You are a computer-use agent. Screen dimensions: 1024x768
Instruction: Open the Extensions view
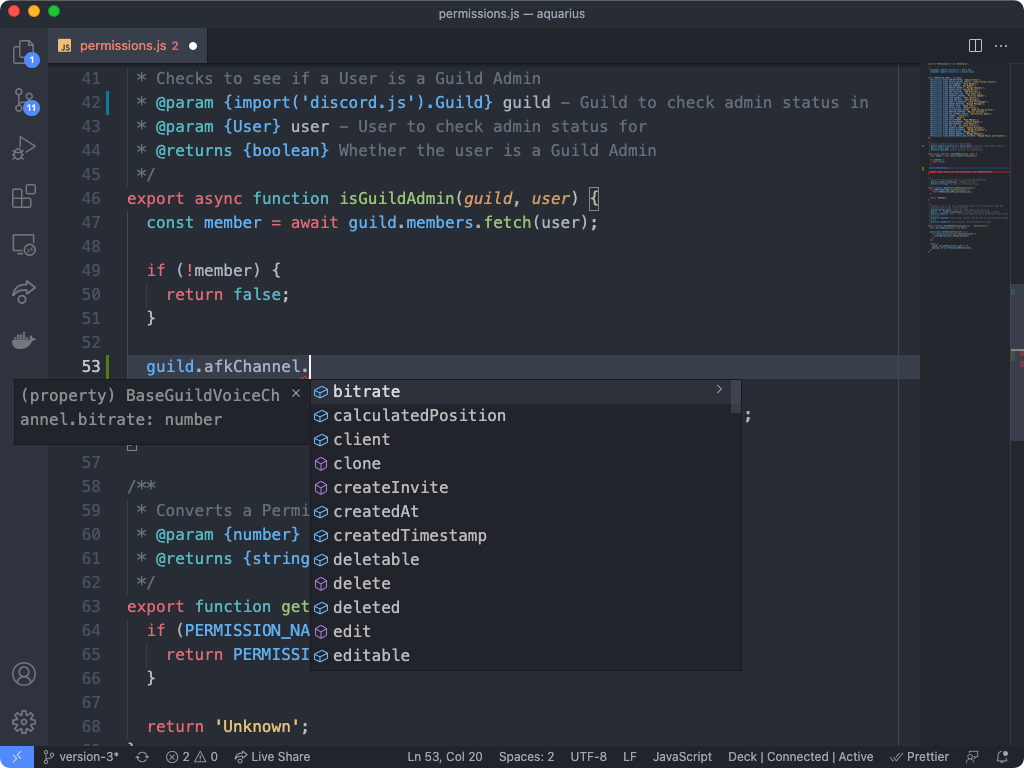pyautogui.click(x=23, y=196)
